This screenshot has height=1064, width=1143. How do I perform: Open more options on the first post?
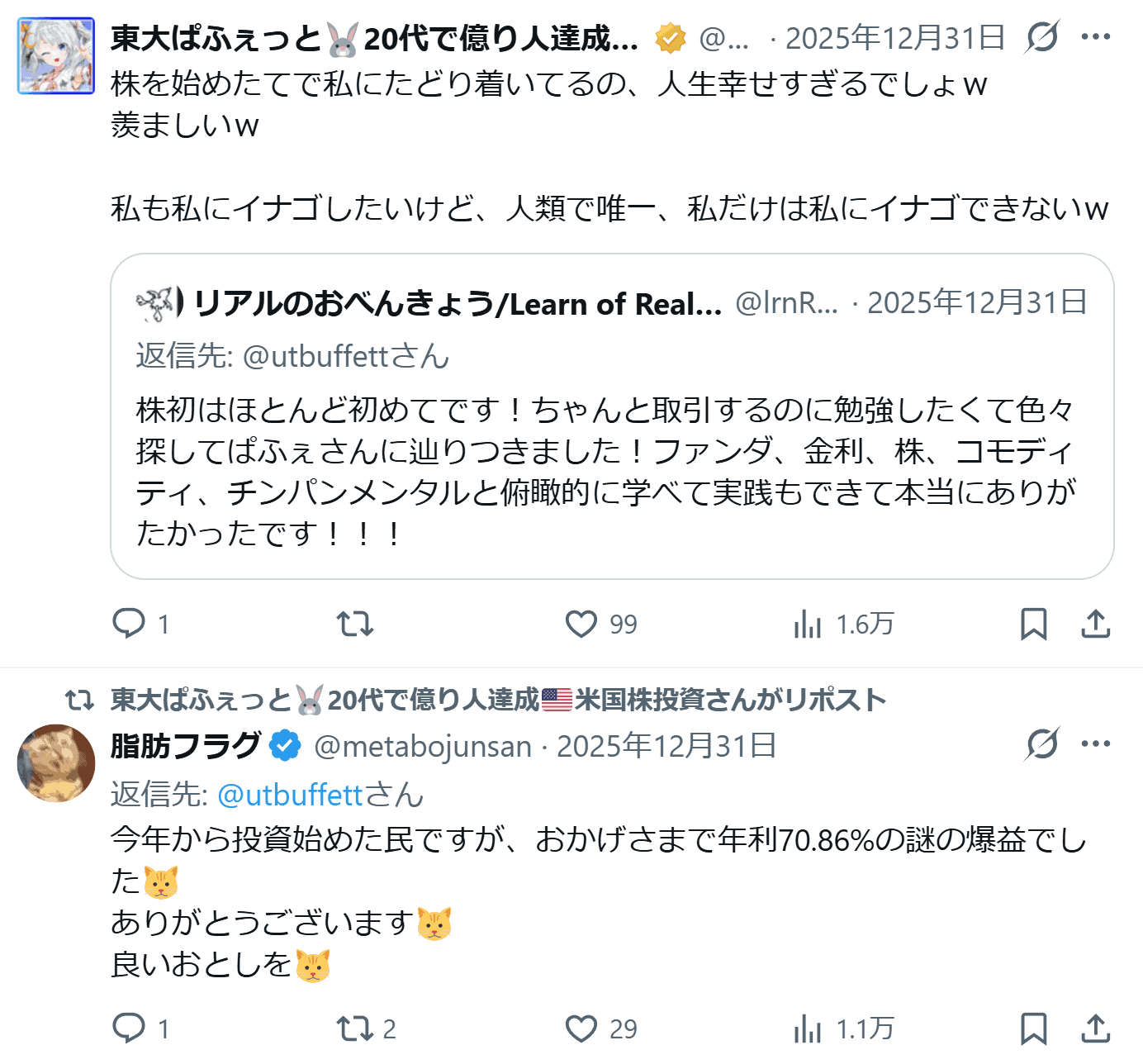(x=1096, y=37)
